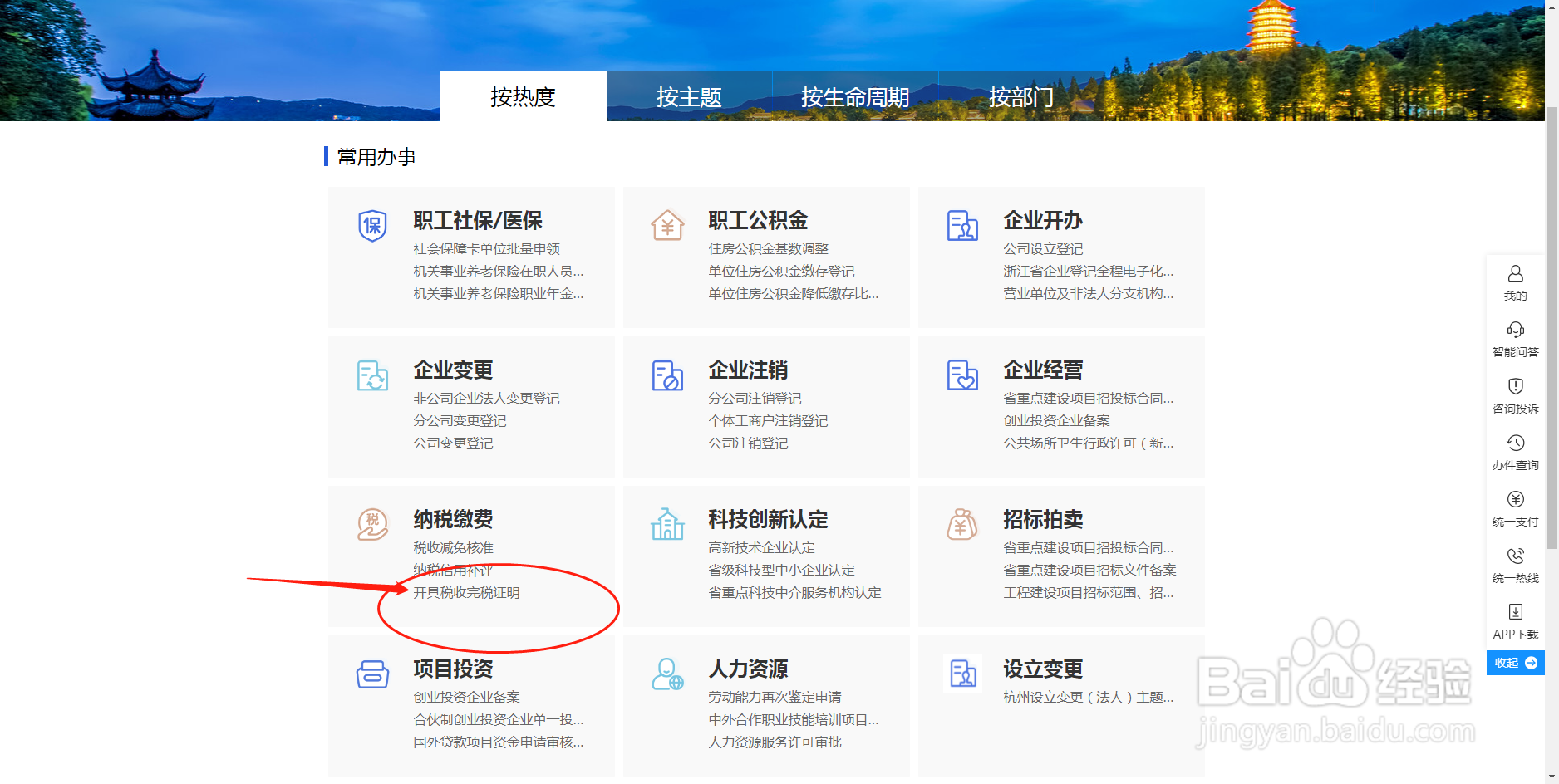Click 创业投资企业备案 under 项目投资
1559x784 pixels.
pos(466,698)
